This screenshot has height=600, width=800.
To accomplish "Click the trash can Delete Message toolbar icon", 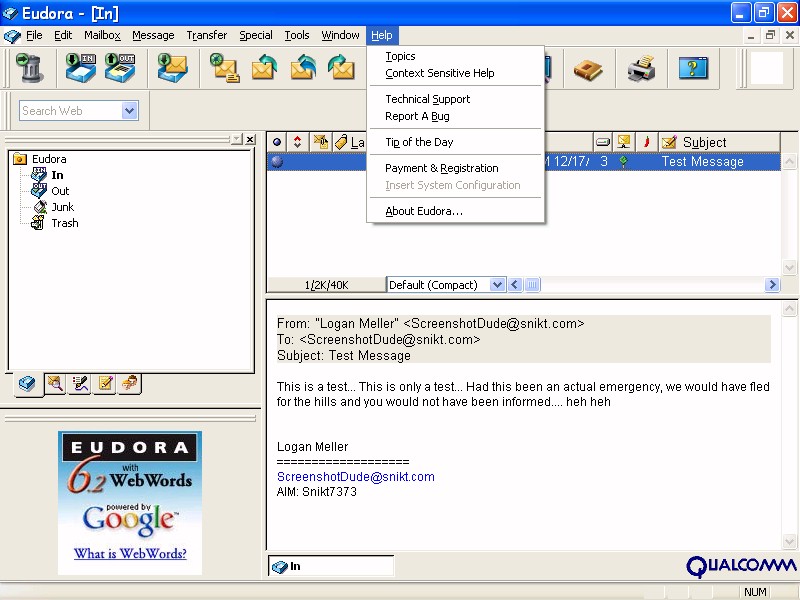I will click(x=29, y=68).
